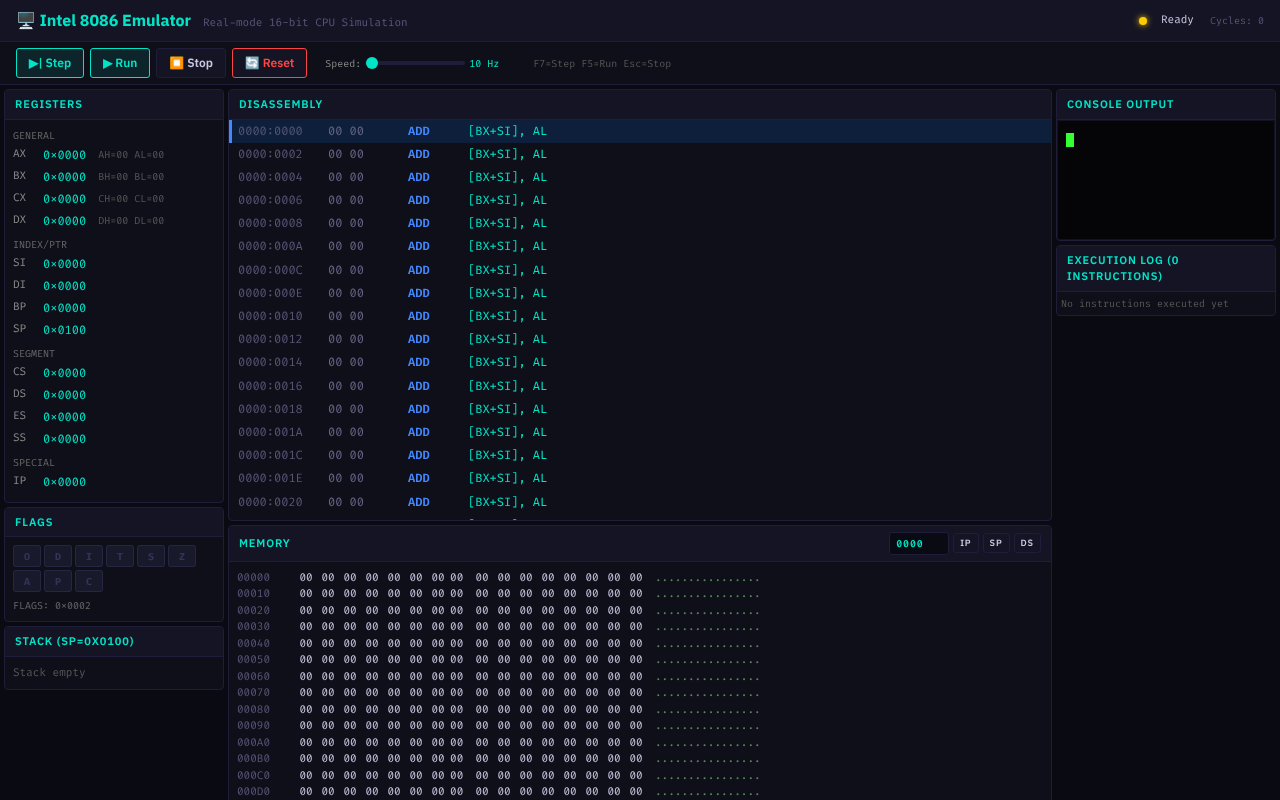
Task: Click the ES segment register value
Action: click(x=64, y=417)
